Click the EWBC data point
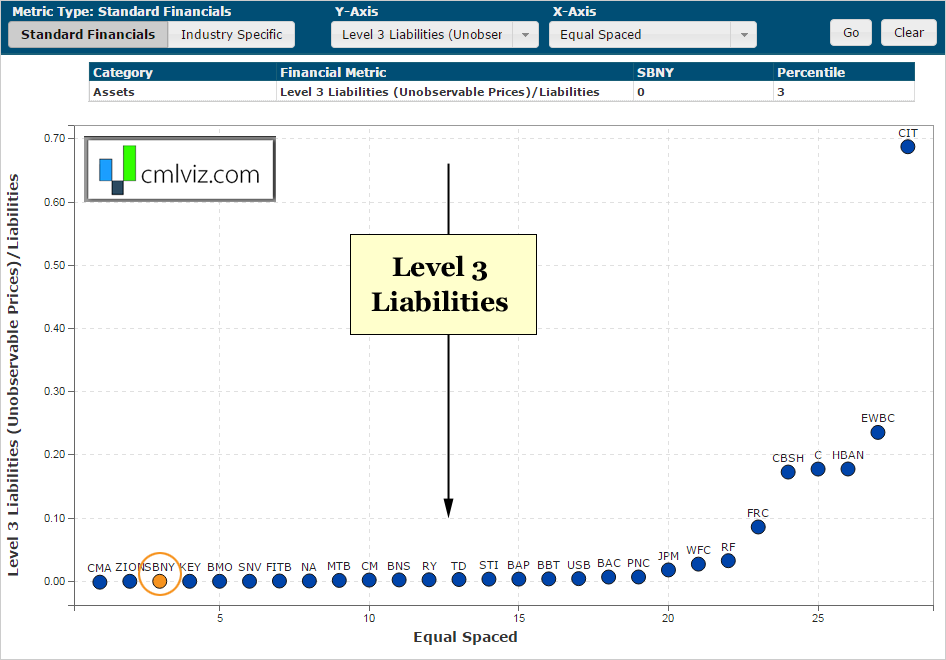 click(878, 432)
